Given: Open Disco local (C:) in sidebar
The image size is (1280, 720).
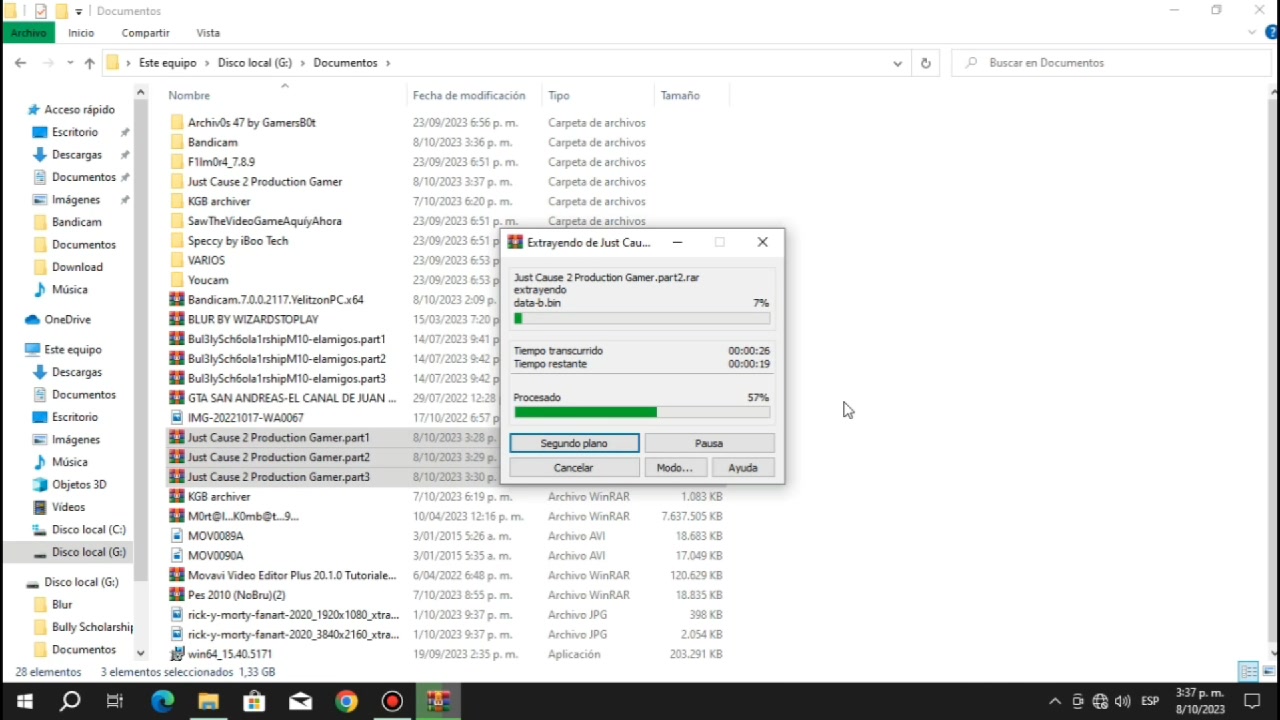Looking at the screenshot, I should pyautogui.click(x=89, y=530).
